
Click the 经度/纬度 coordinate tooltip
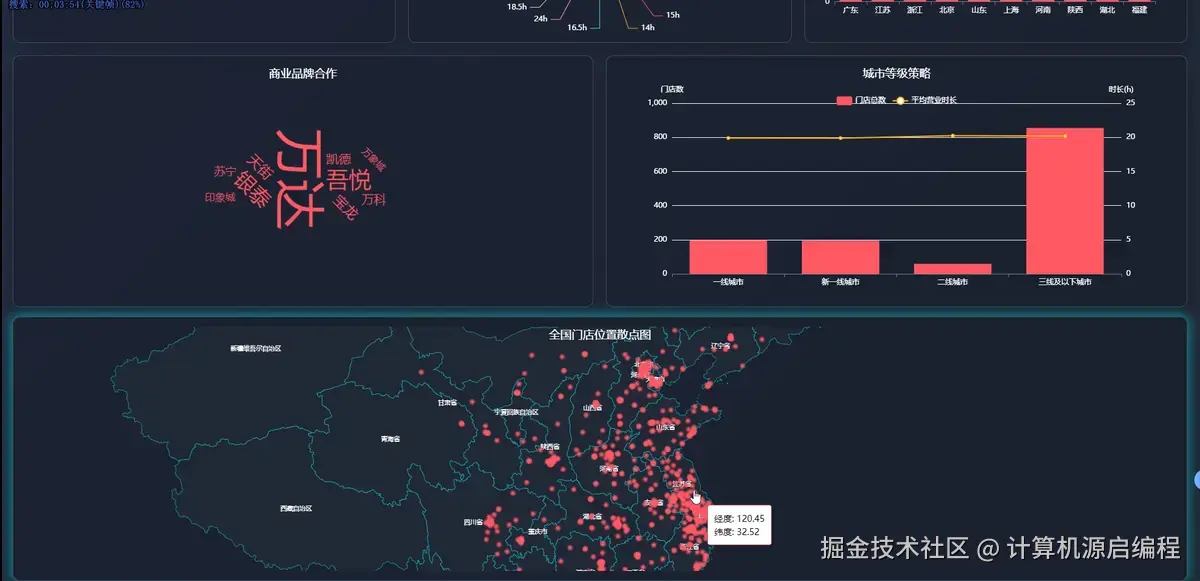point(740,525)
